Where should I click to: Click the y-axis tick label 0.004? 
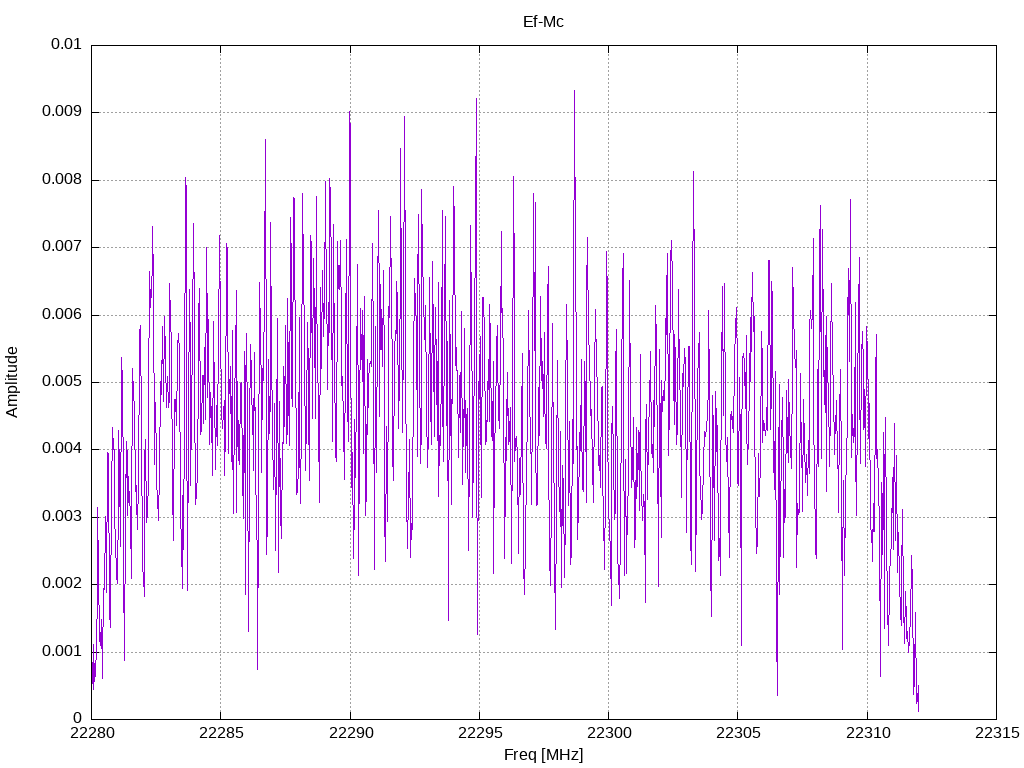coord(62,449)
